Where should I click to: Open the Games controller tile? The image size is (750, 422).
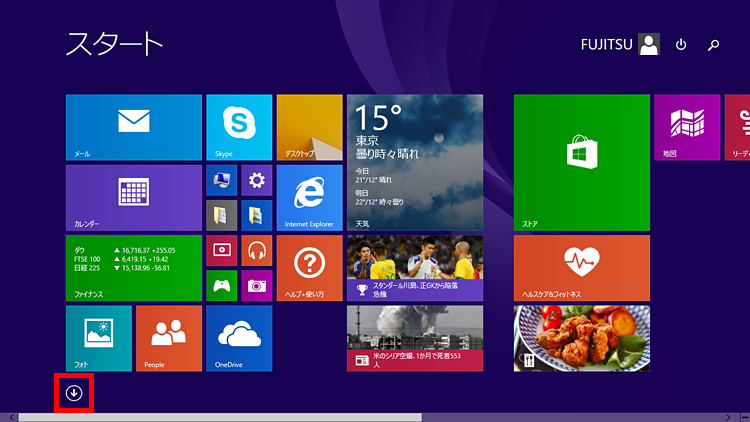coord(221,286)
